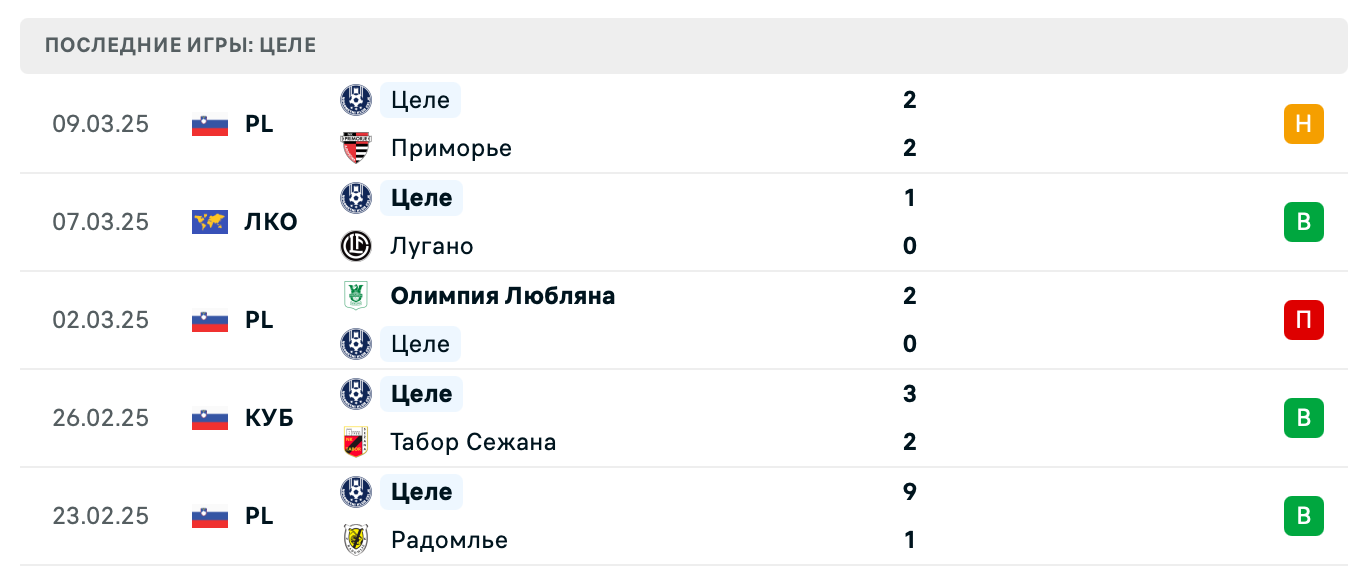
Task: Select the Радомлье club logo
Action: click(357, 540)
